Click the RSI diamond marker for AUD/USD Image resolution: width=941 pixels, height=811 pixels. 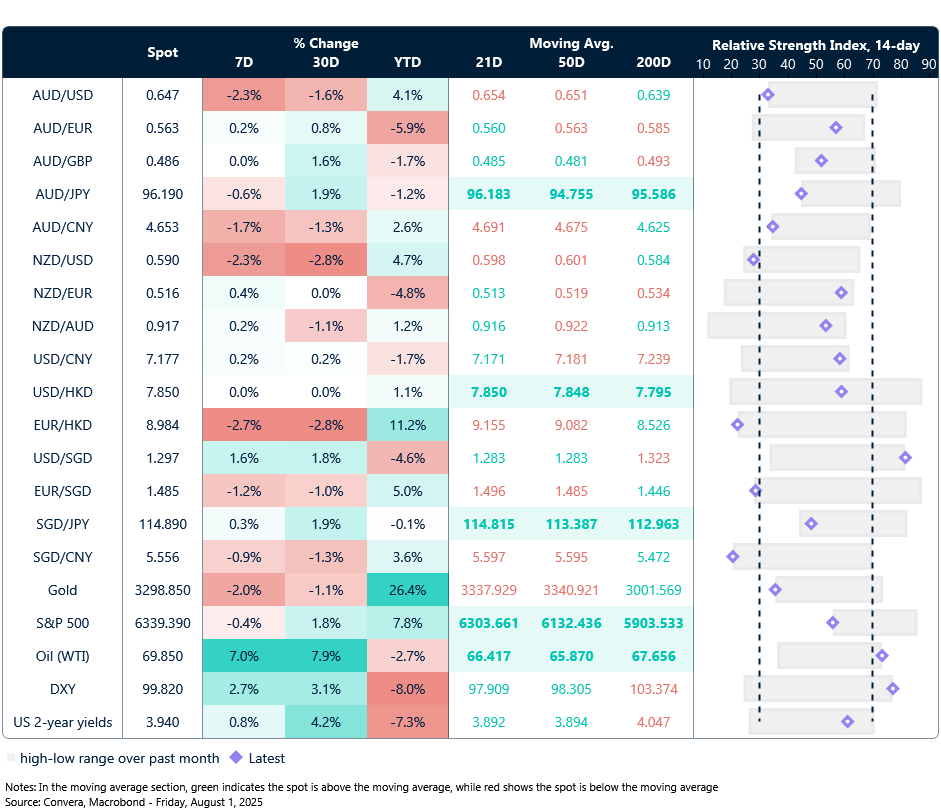point(768,95)
